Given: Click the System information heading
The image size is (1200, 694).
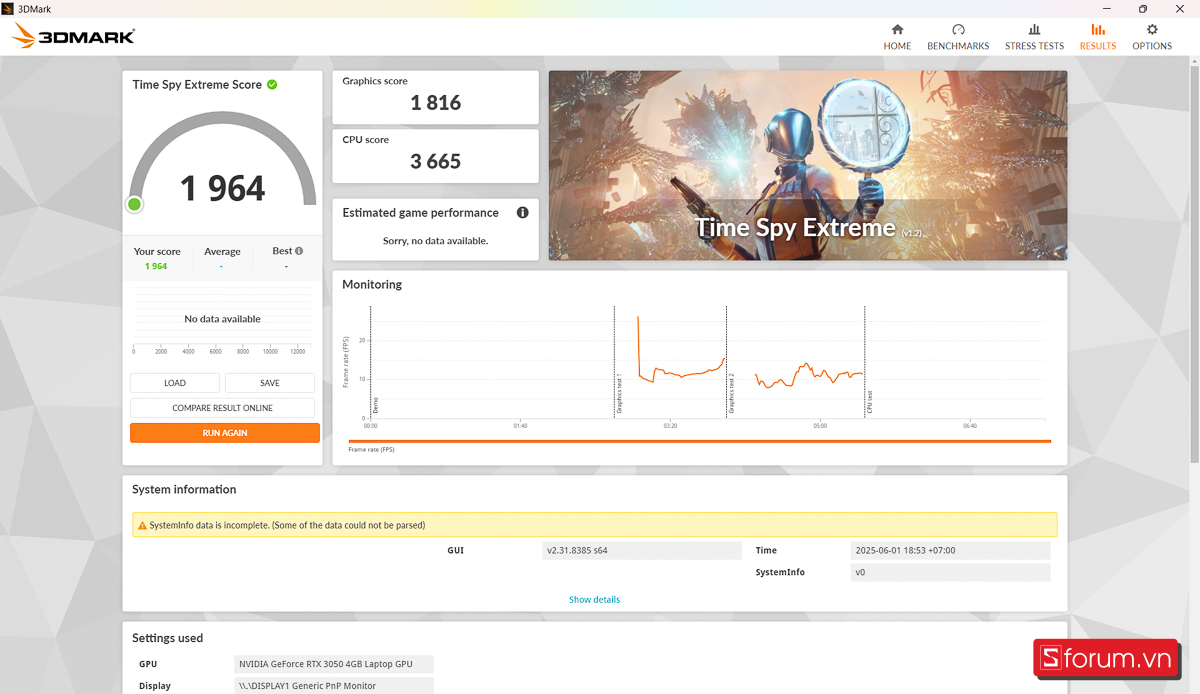Looking at the screenshot, I should [x=184, y=490].
